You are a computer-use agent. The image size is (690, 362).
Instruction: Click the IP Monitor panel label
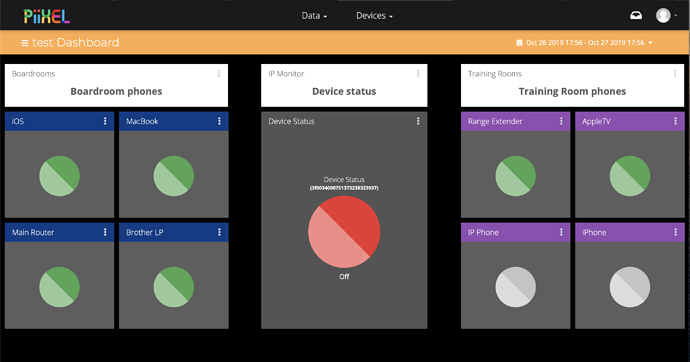click(286, 74)
